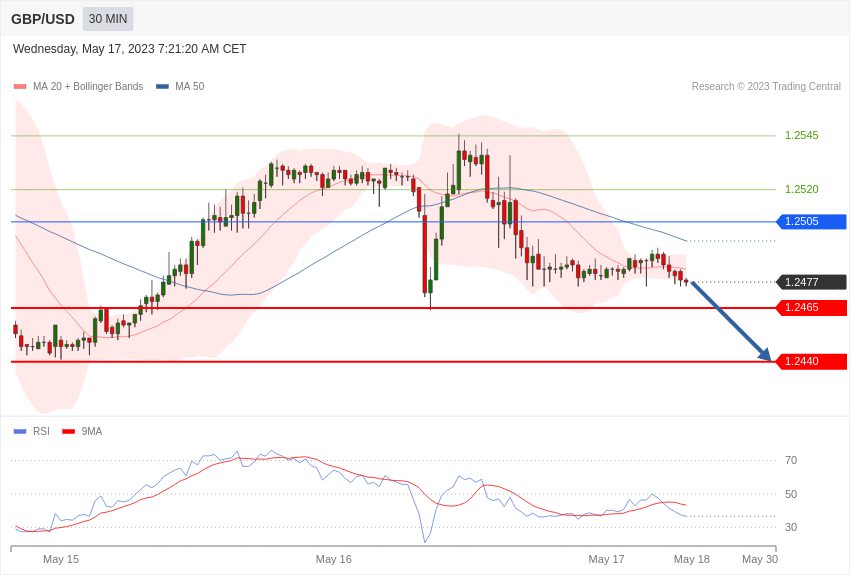The width and height of the screenshot is (850, 576).
Task: Click the red 1.2440 support price tag
Action: (811, 361)
